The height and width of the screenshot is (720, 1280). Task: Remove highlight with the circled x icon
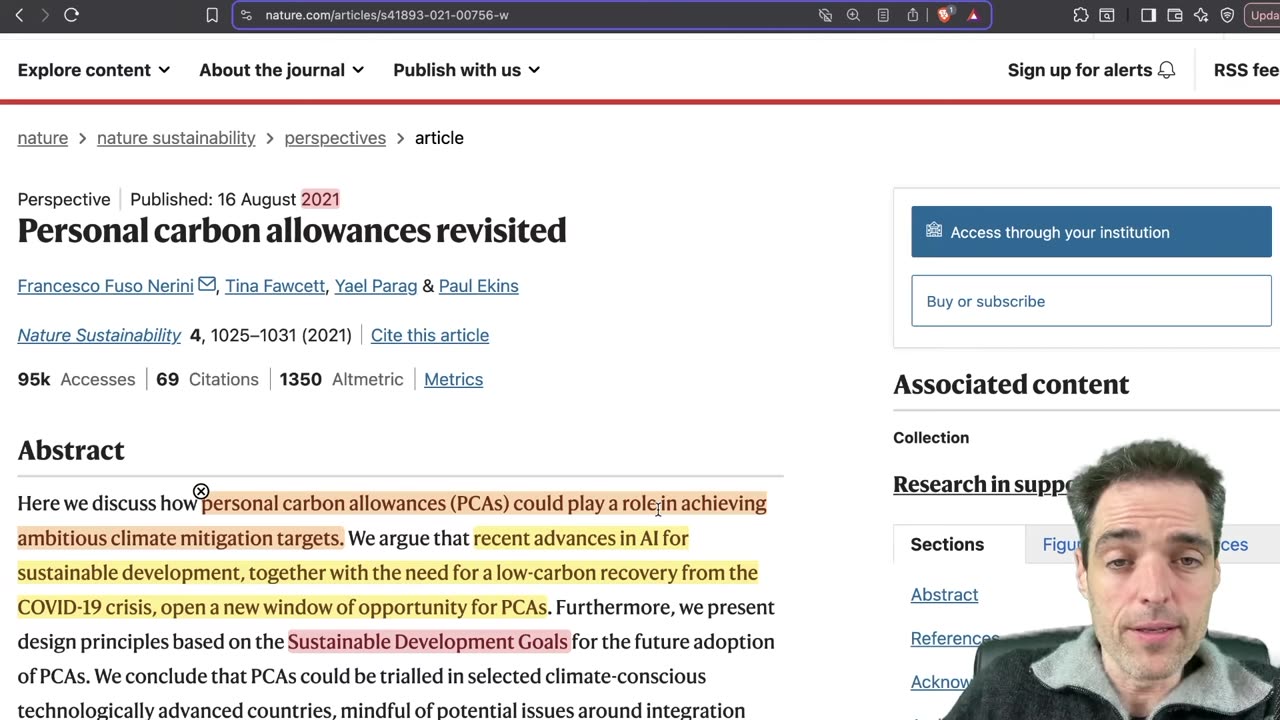point(201,491)
